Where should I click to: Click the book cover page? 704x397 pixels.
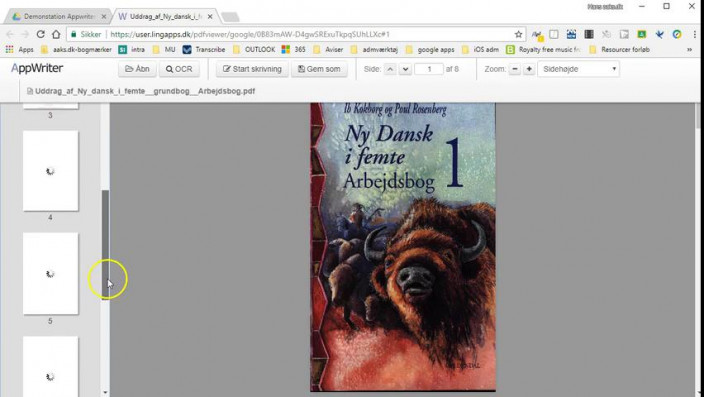(403, 247)
